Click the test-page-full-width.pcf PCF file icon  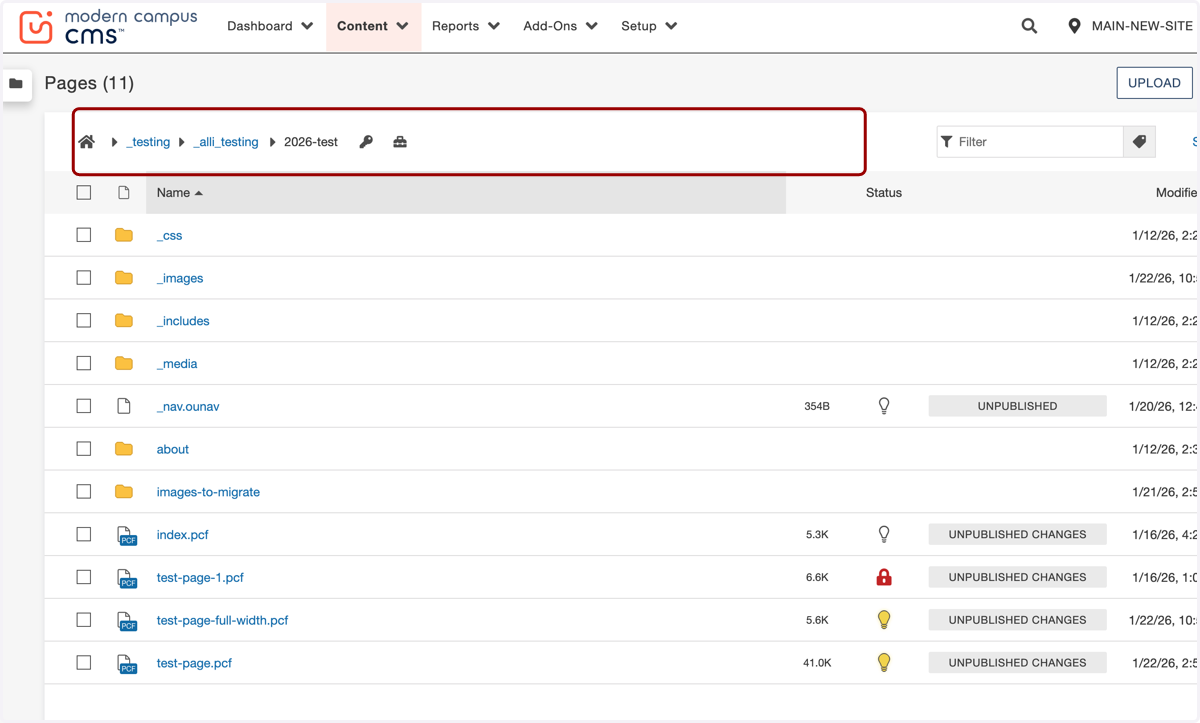pyautogui.click(x=127, y=621)
